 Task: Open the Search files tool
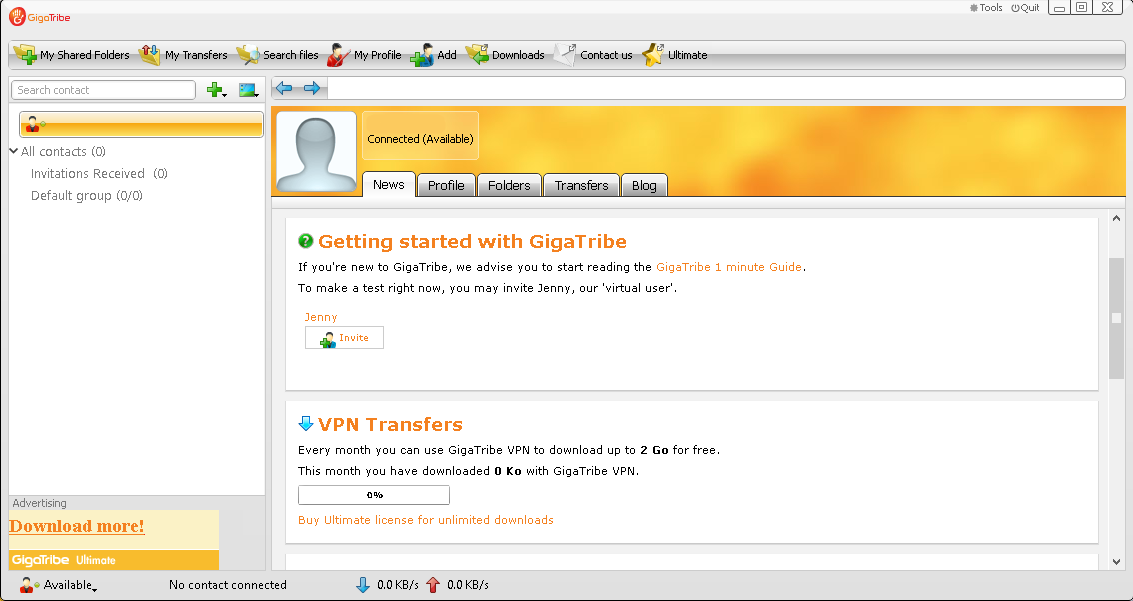277,55
